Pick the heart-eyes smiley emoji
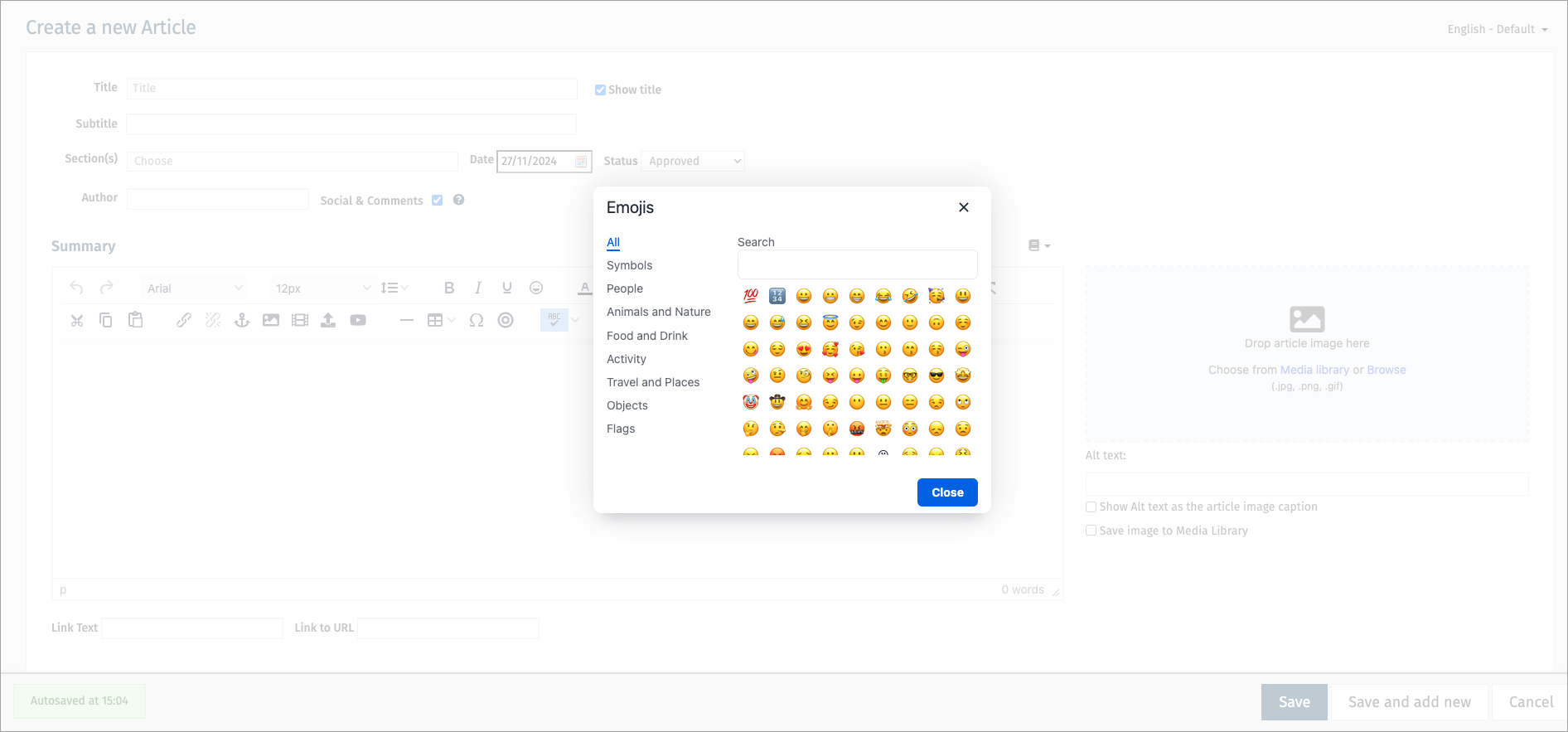Screen dimensions: 1568x732 pos(804,349)
